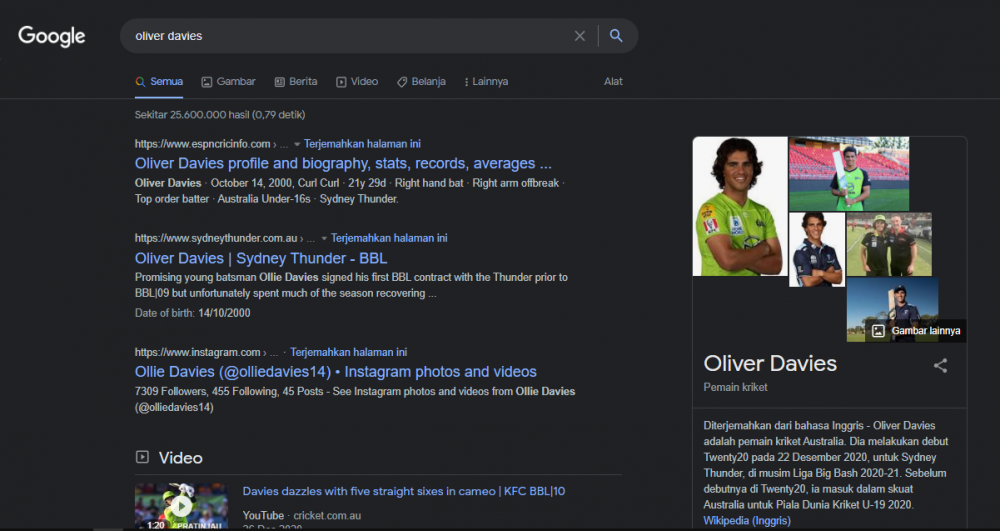
Task: Translate the instagram page
Action: coord(348,352)
